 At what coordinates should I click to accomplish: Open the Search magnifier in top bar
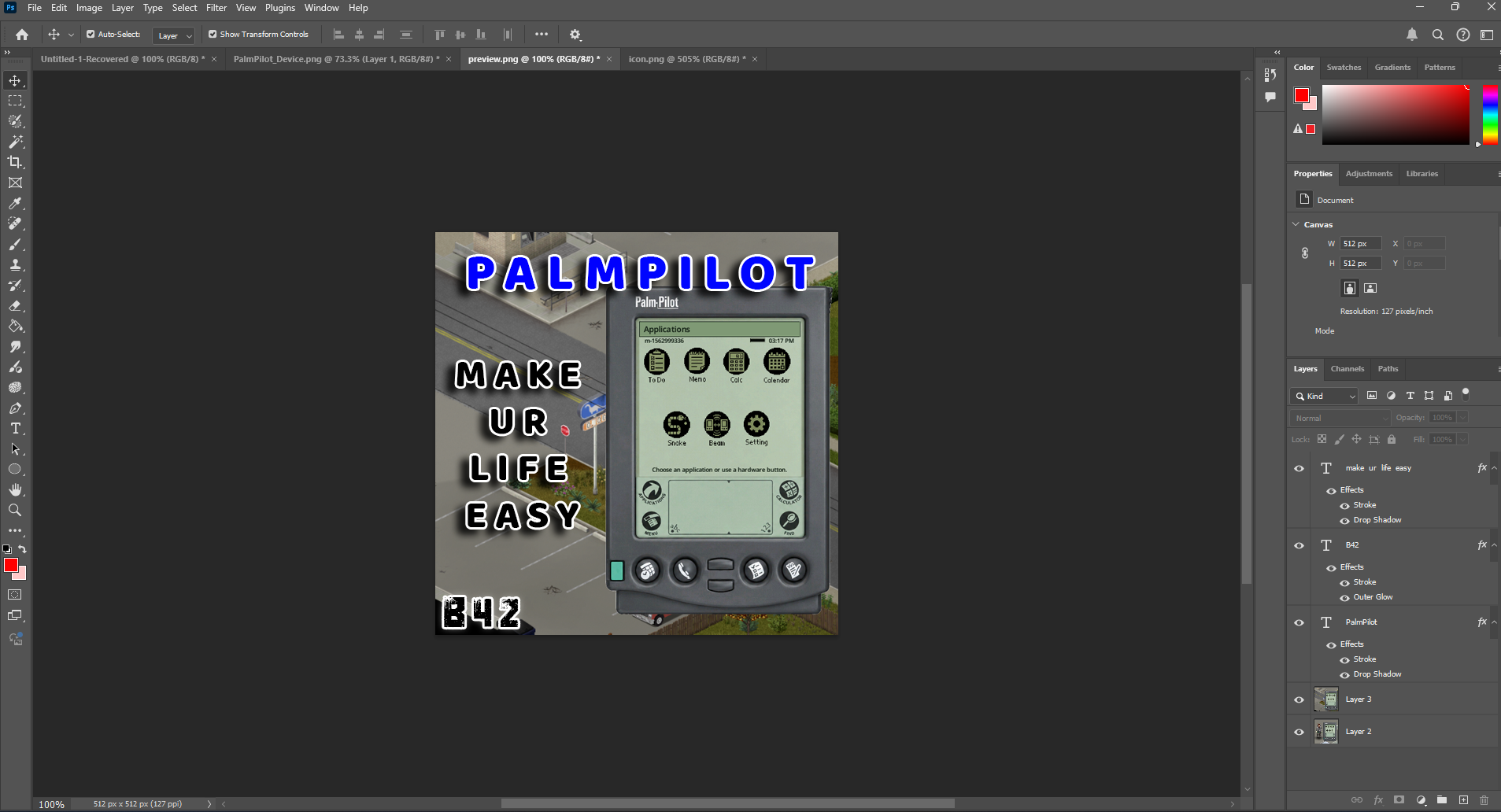point(1437,35)
